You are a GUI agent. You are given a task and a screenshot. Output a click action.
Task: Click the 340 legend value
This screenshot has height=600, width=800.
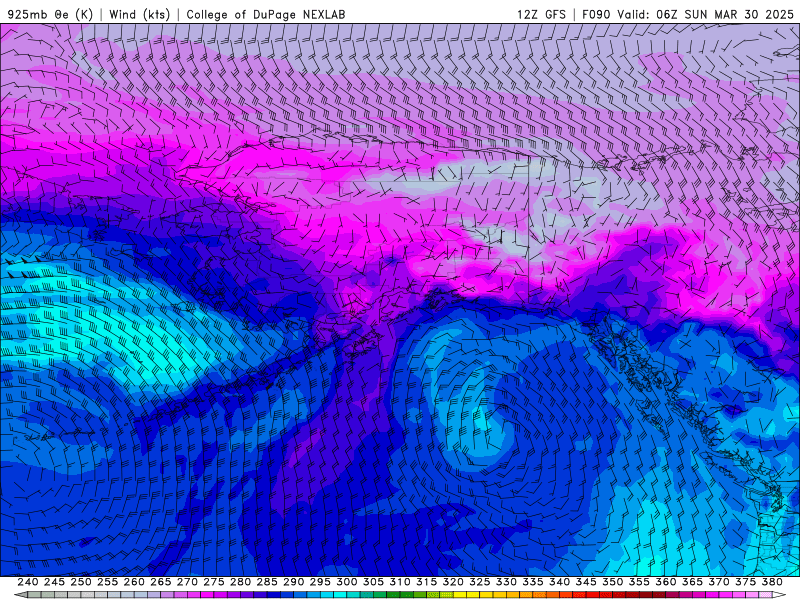point(559,582)
